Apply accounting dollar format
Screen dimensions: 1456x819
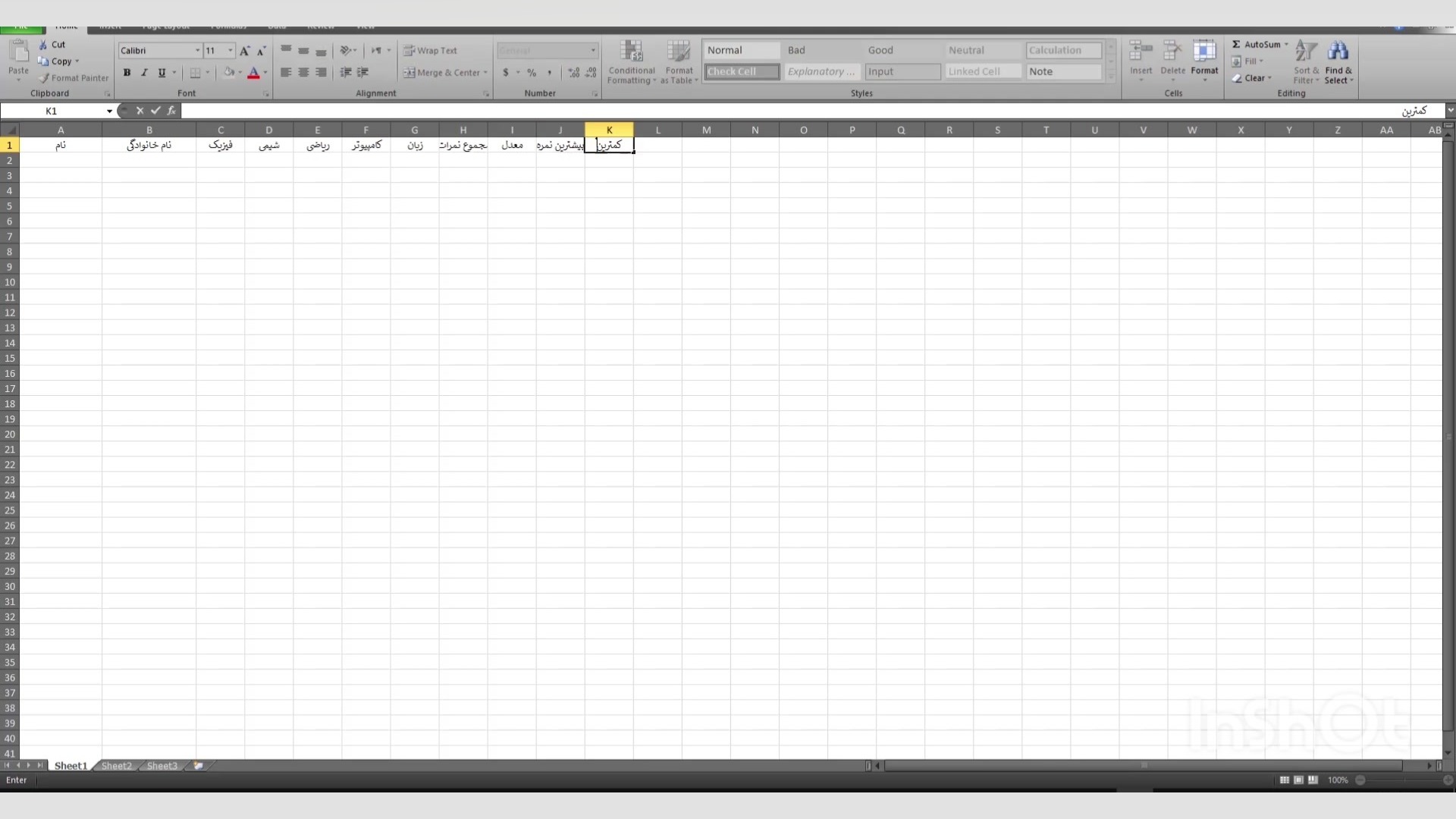click(x=506, y=73)
